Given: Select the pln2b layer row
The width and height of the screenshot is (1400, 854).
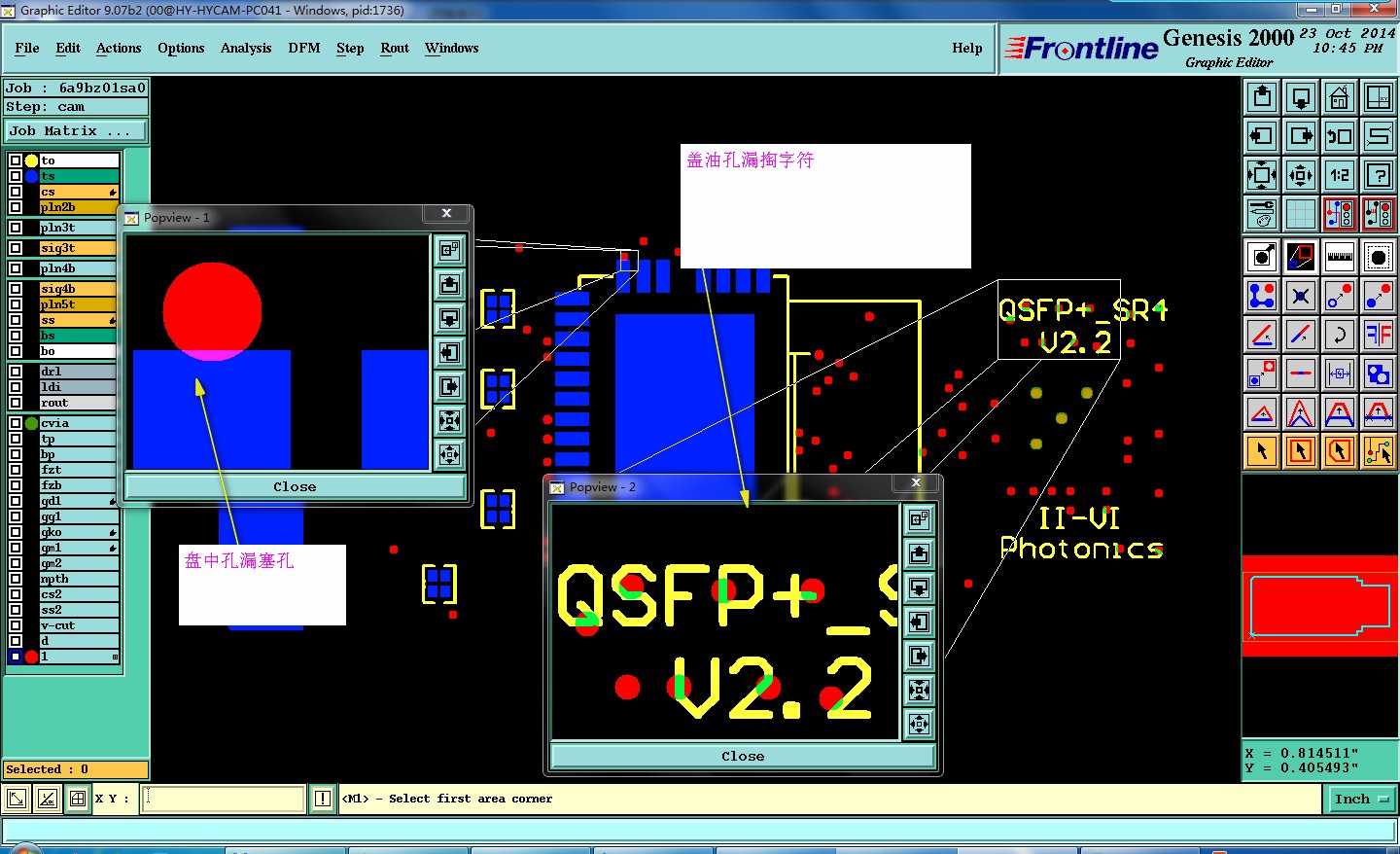Looking at the screenshot, I should pos(79,207).
